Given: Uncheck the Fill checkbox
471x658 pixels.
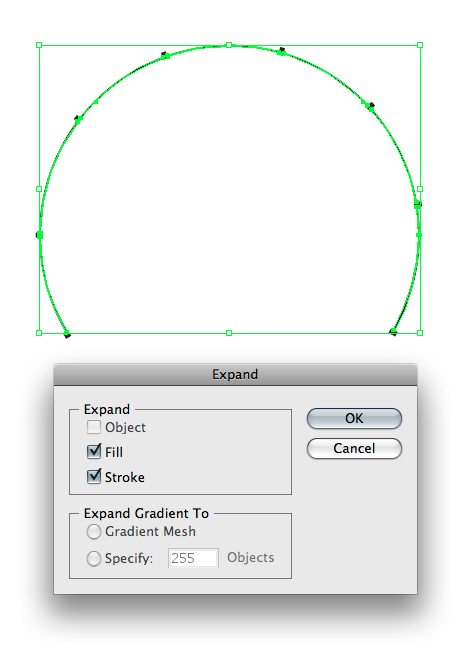Looking at the screenshot, I should 94,452.
